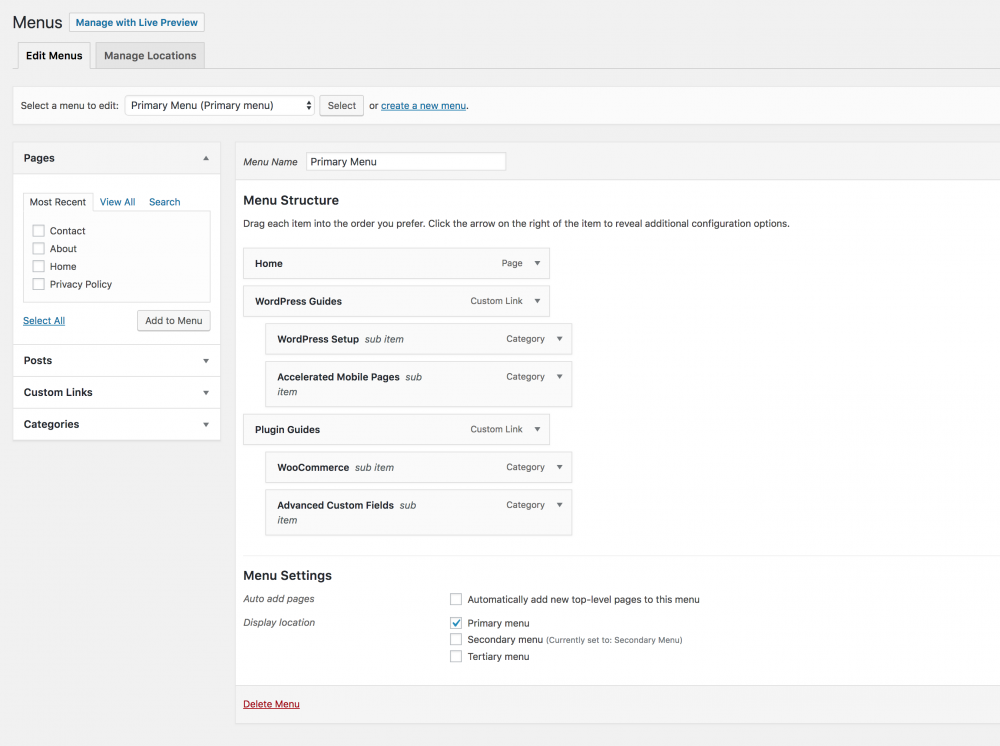Check the Tertiary menu display location
This screenshot has height=746, width=1000.
pos(456,657)
